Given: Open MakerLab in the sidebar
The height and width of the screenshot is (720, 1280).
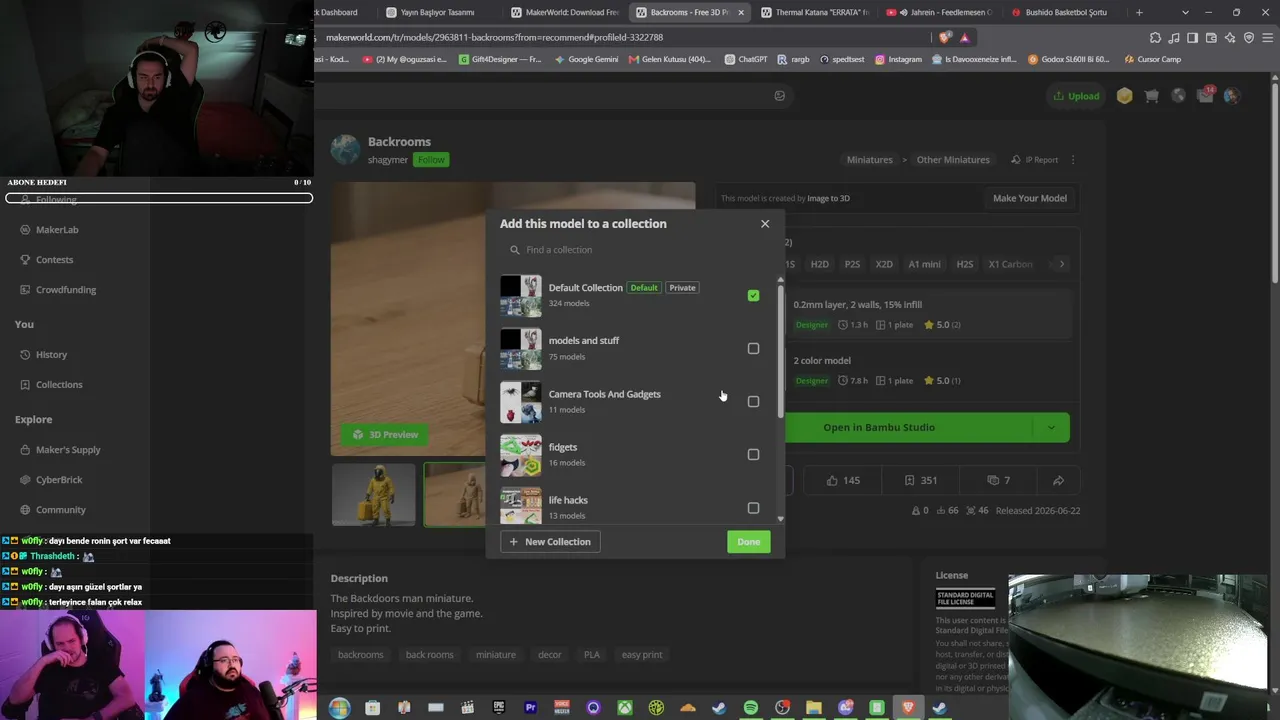Looking at the screenshot, I should coord(57,230).
